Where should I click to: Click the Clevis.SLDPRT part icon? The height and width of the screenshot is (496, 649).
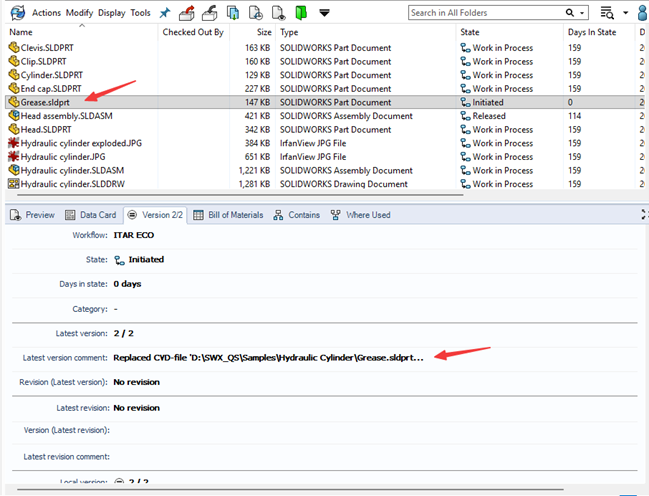pyautogui.click(x=14, y=48)
